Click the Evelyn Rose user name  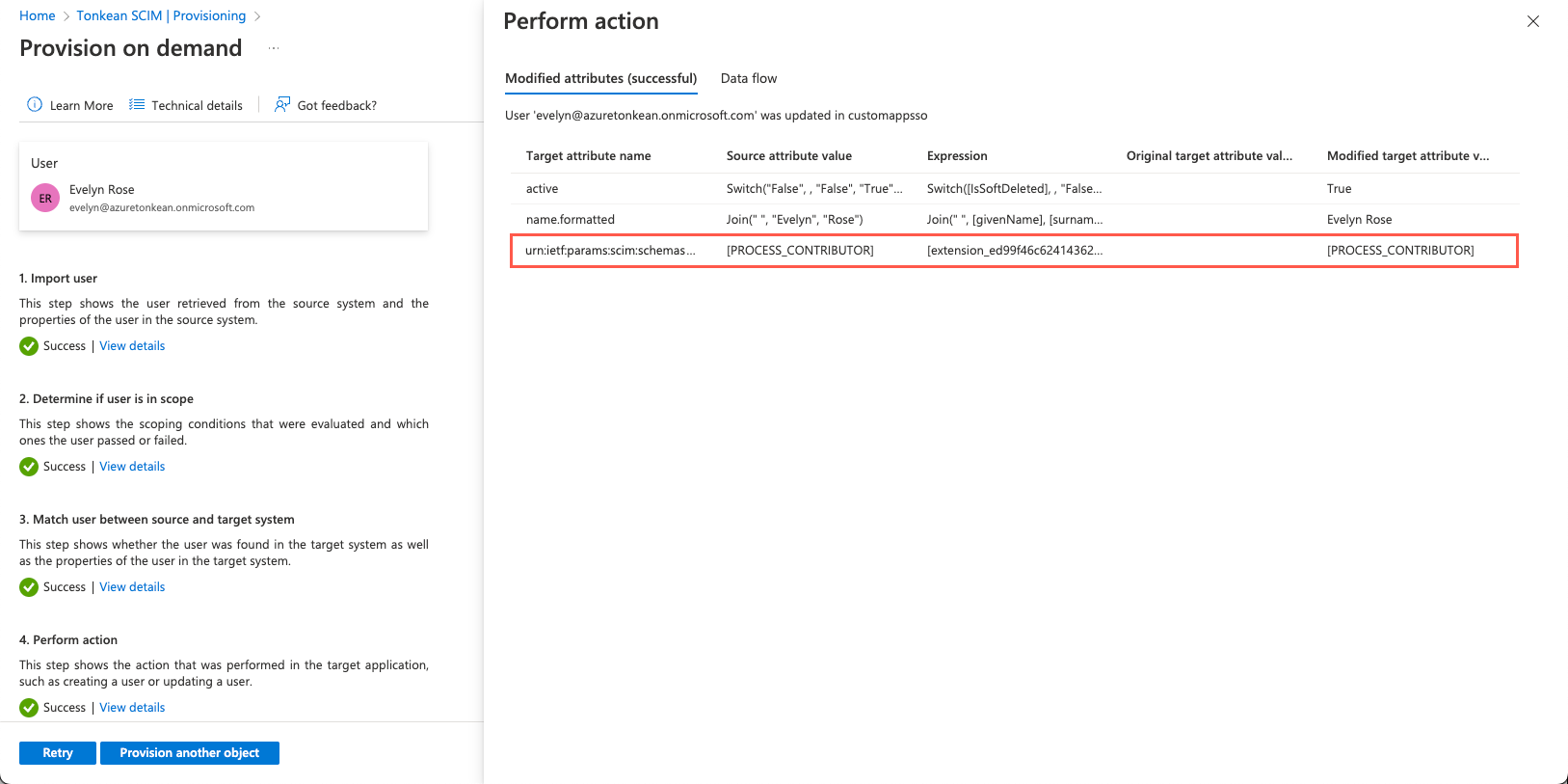pyautogui.click(x=102, y=190)
